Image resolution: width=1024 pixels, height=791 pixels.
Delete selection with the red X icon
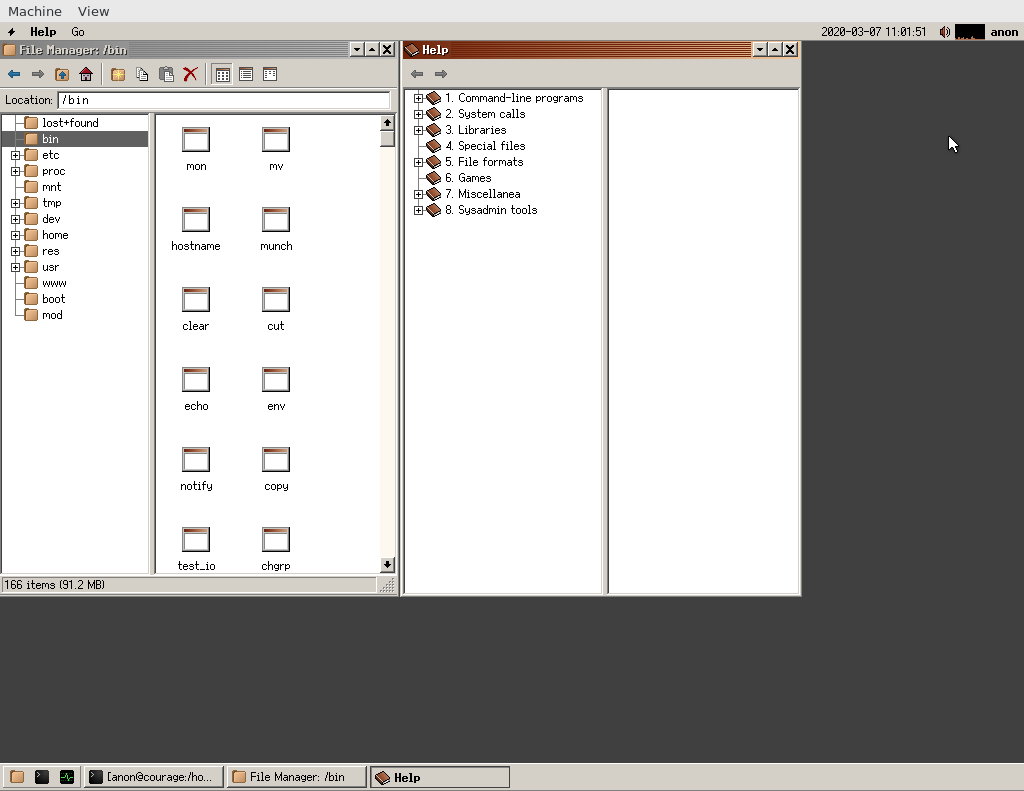tap(190, 74)
